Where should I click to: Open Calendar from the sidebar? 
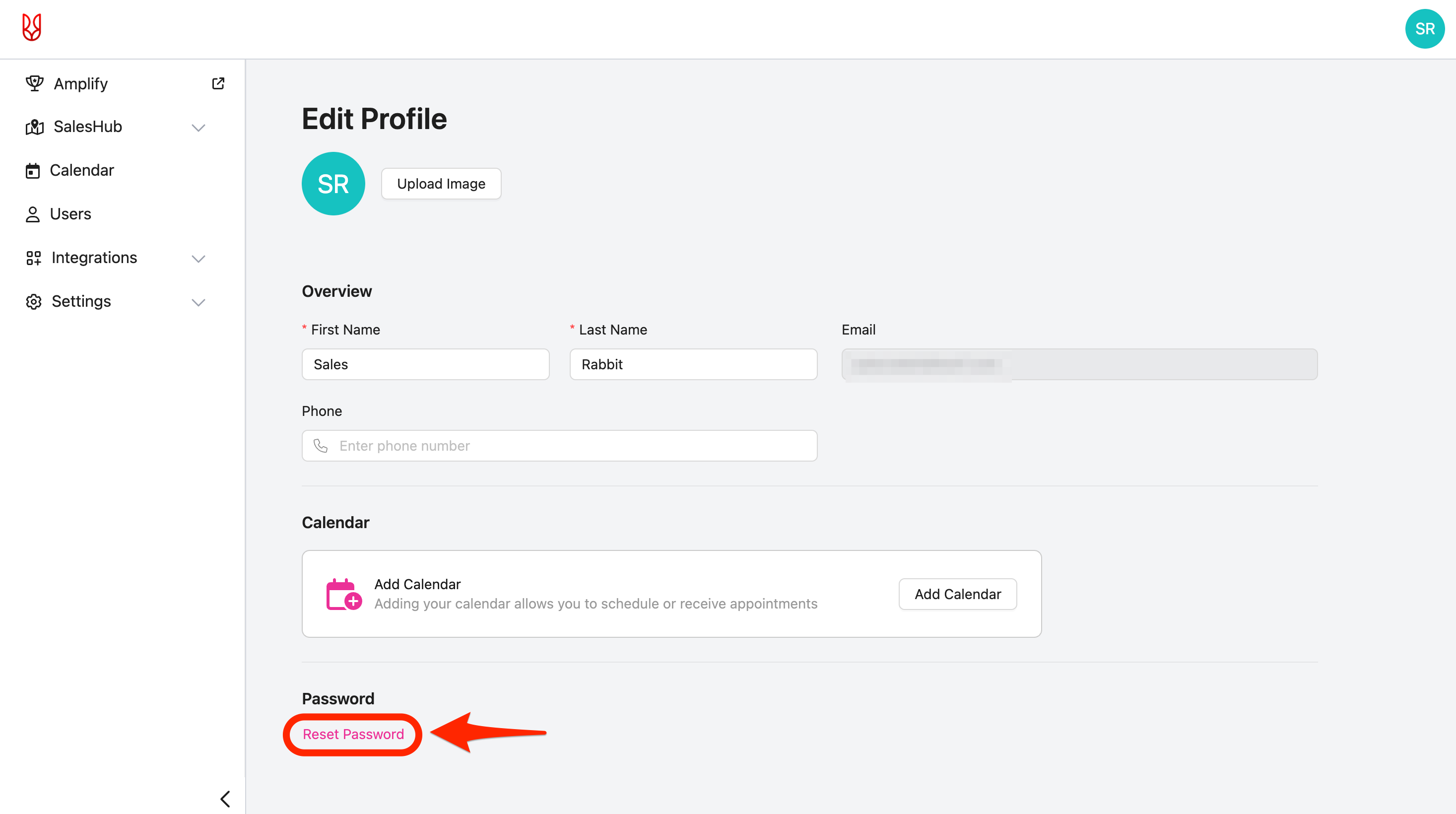81,170
